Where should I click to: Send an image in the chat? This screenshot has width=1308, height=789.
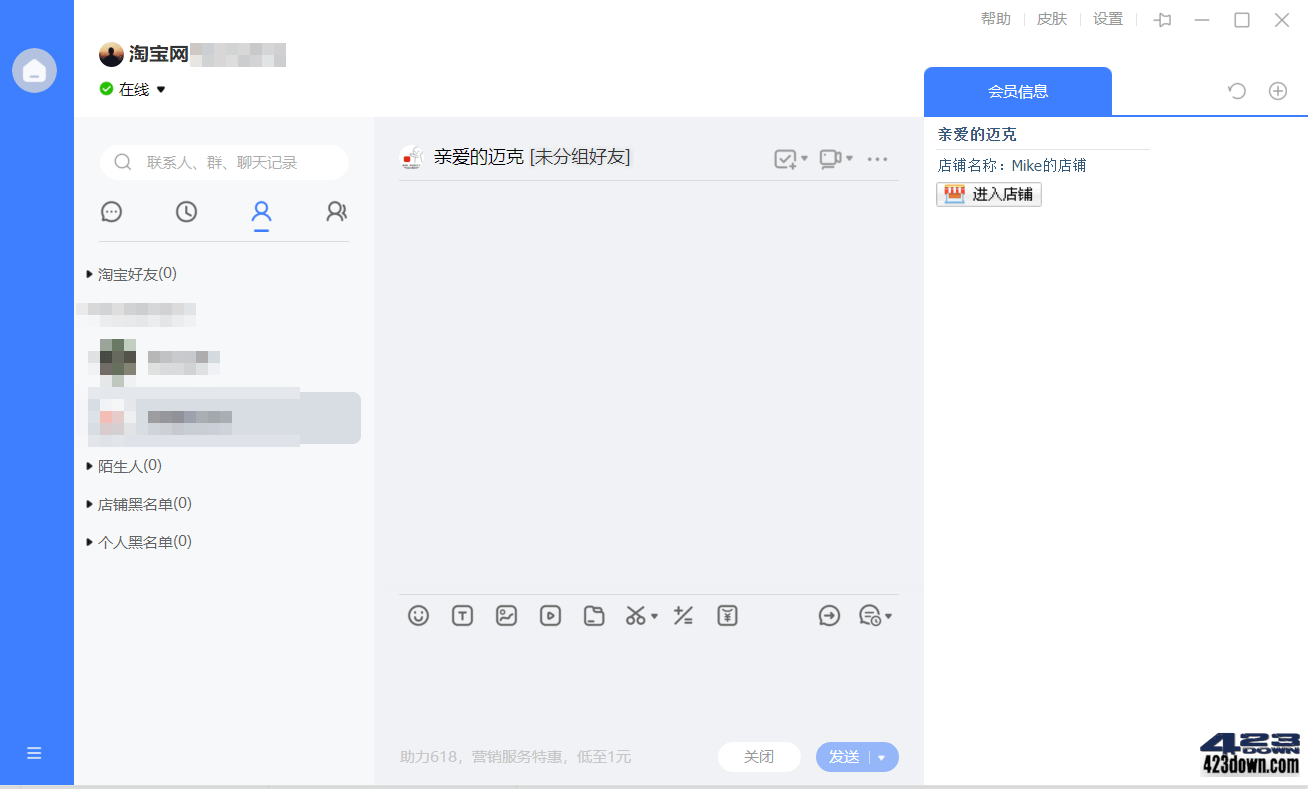[x=506, y=615]
